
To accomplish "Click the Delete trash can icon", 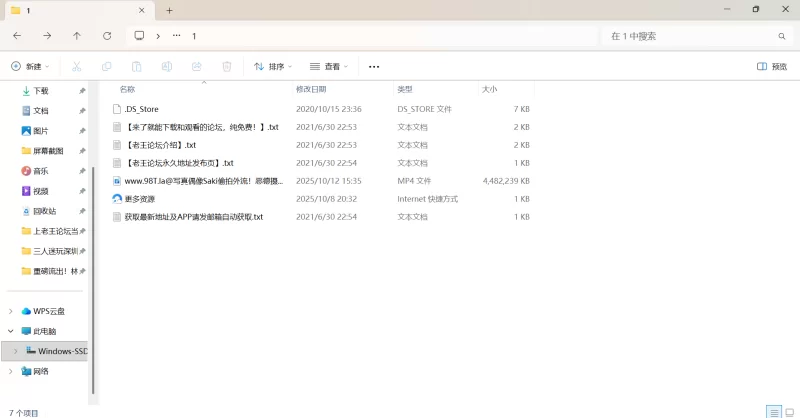I will (x=227, y=67).
